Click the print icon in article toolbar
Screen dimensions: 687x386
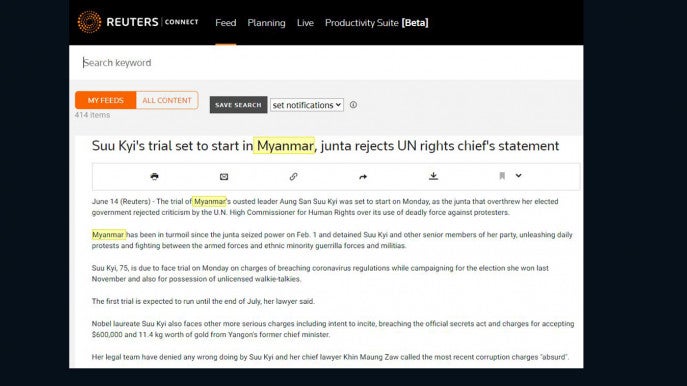pos(154,177)
